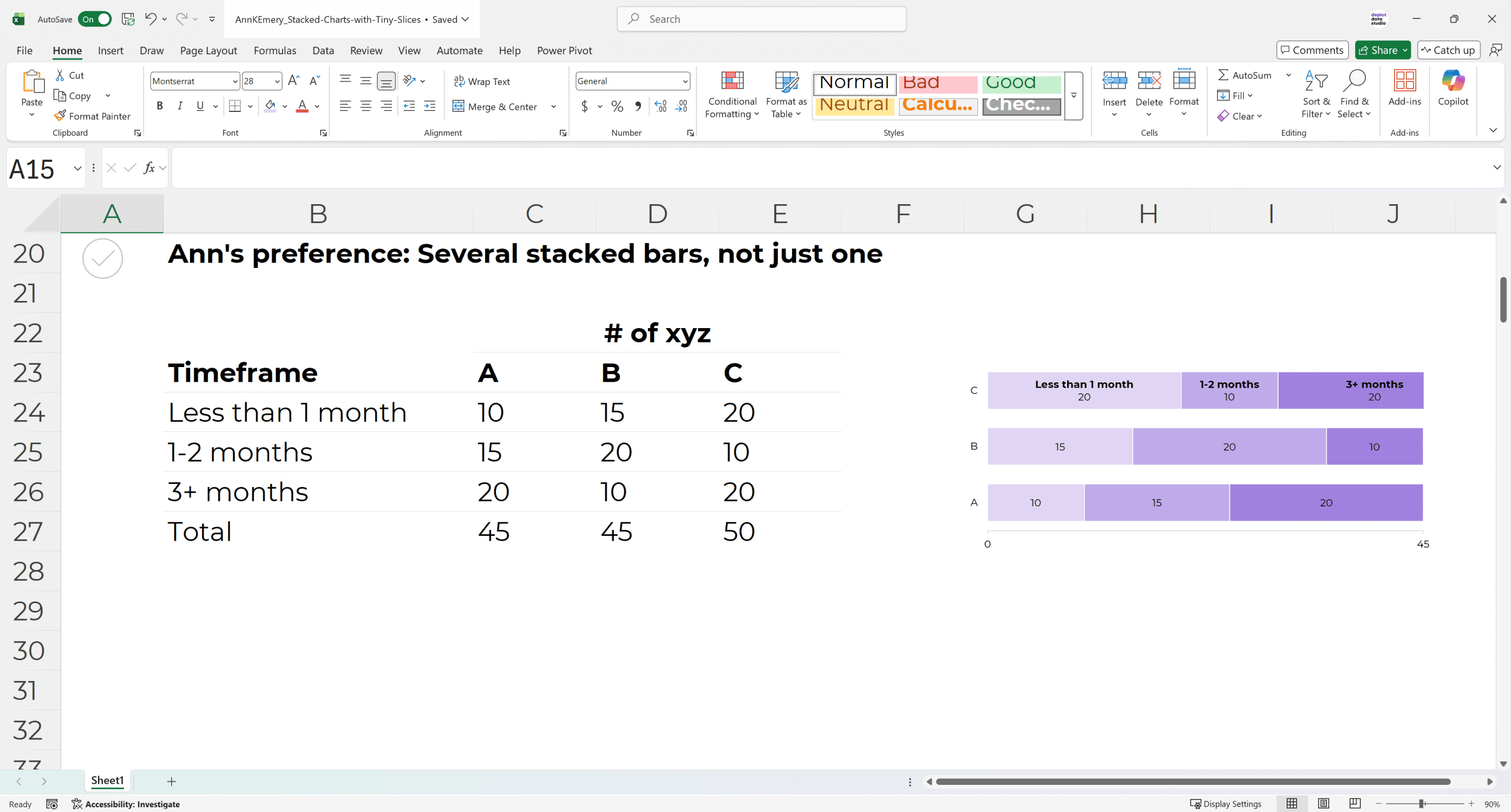Click the Sort & Filter icon
This screenshot has height=812, width=1511.
coord(1316,81)
